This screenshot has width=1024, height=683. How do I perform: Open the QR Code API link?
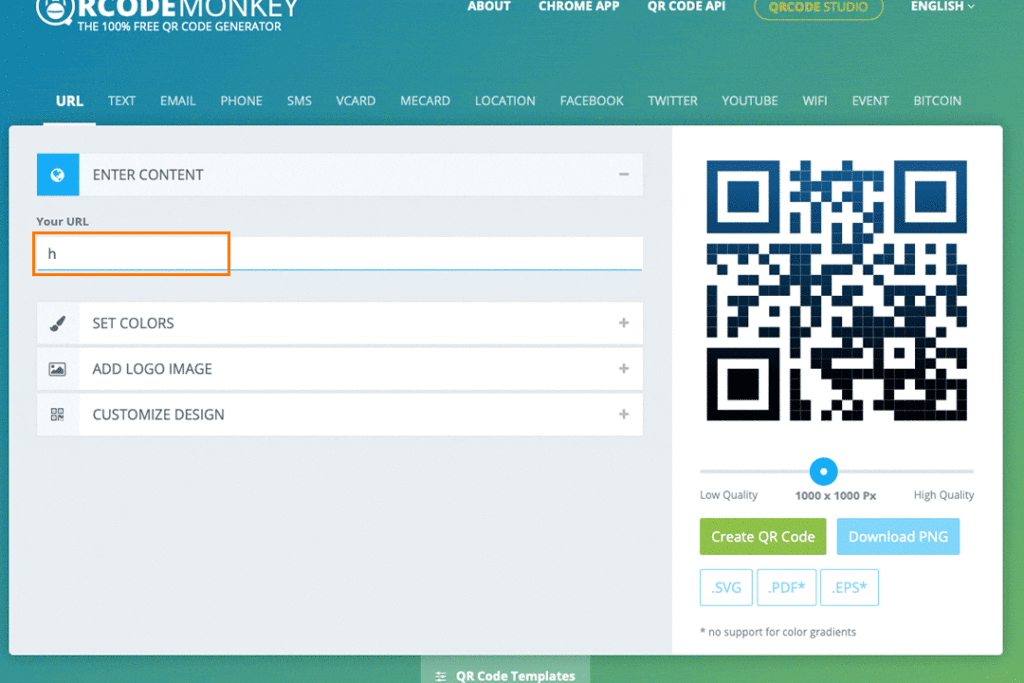686,7
